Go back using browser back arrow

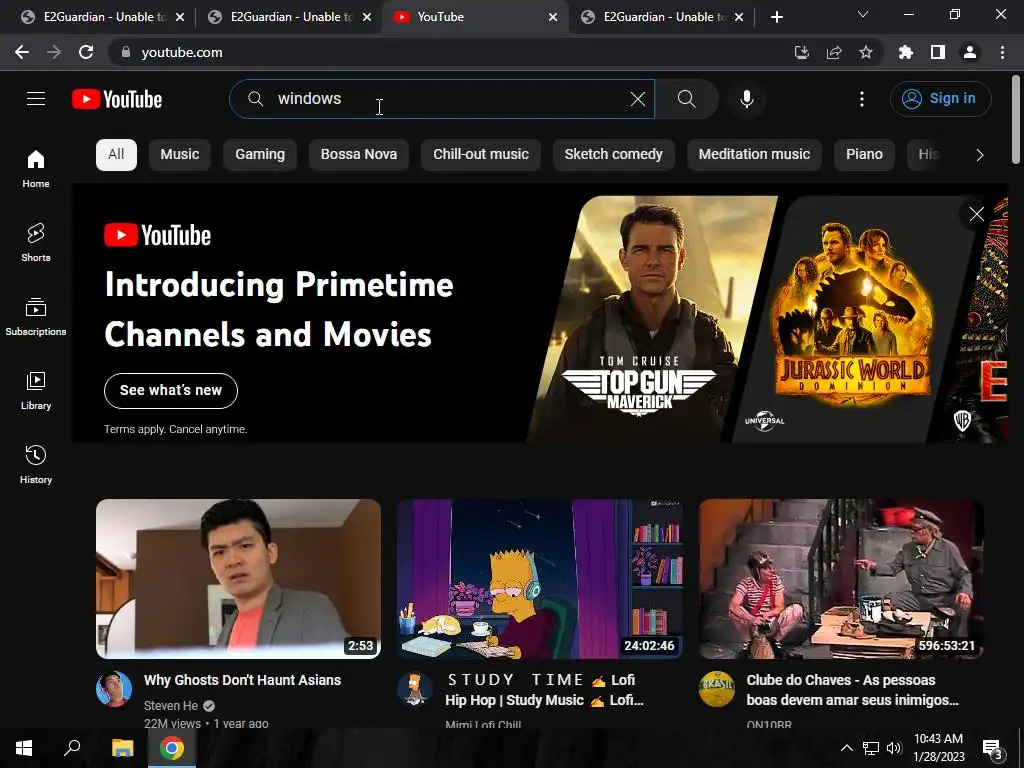point(22,52)
